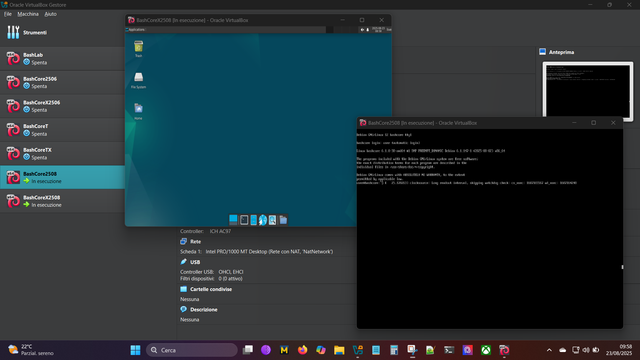Open the folder icon in guest dock

click(x=283, y=220)
